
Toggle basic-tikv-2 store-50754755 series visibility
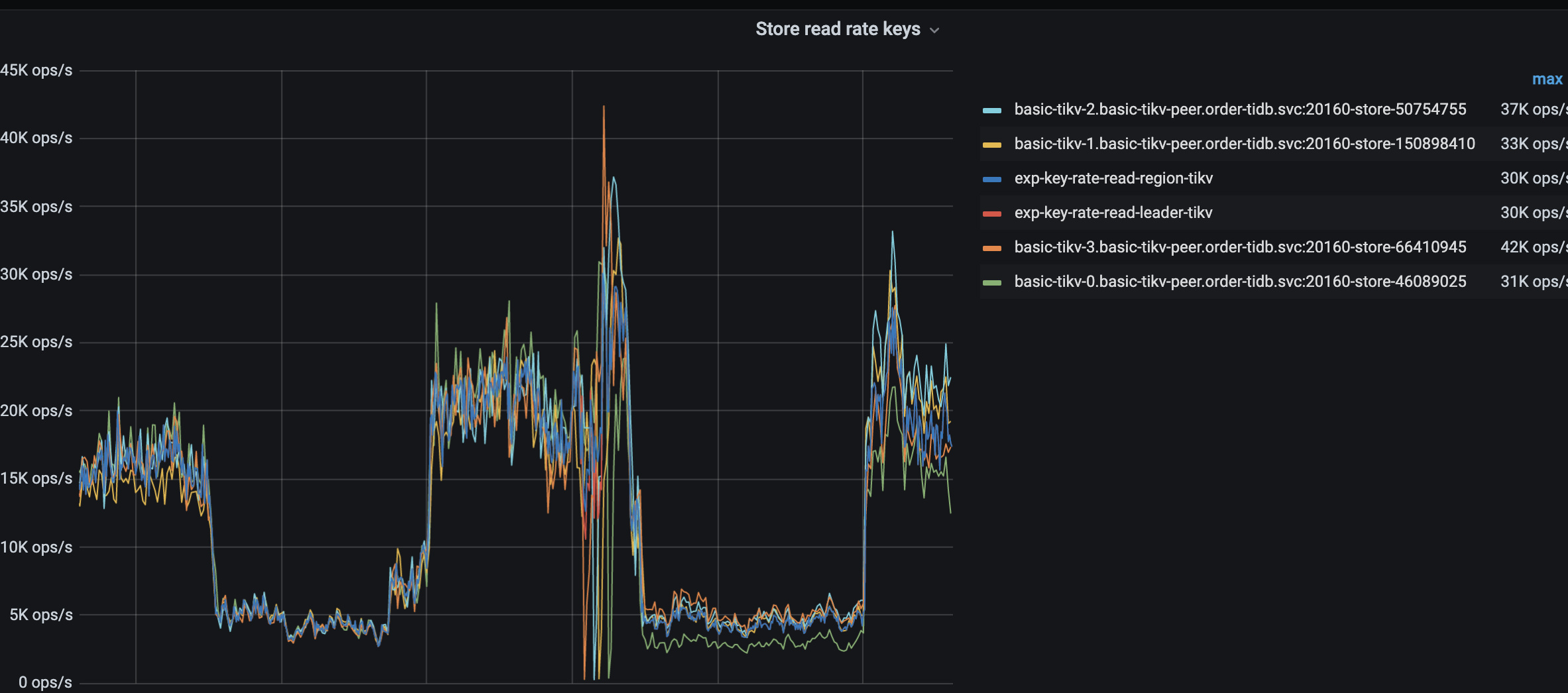tap(1240, 109)
